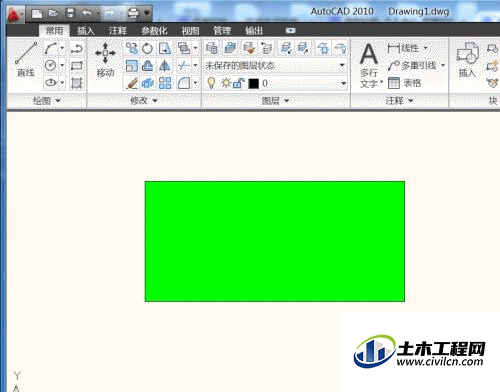500x392 pixels.
Task: Expand the quick access toolbar customize arrow
Action: (147, 13)
